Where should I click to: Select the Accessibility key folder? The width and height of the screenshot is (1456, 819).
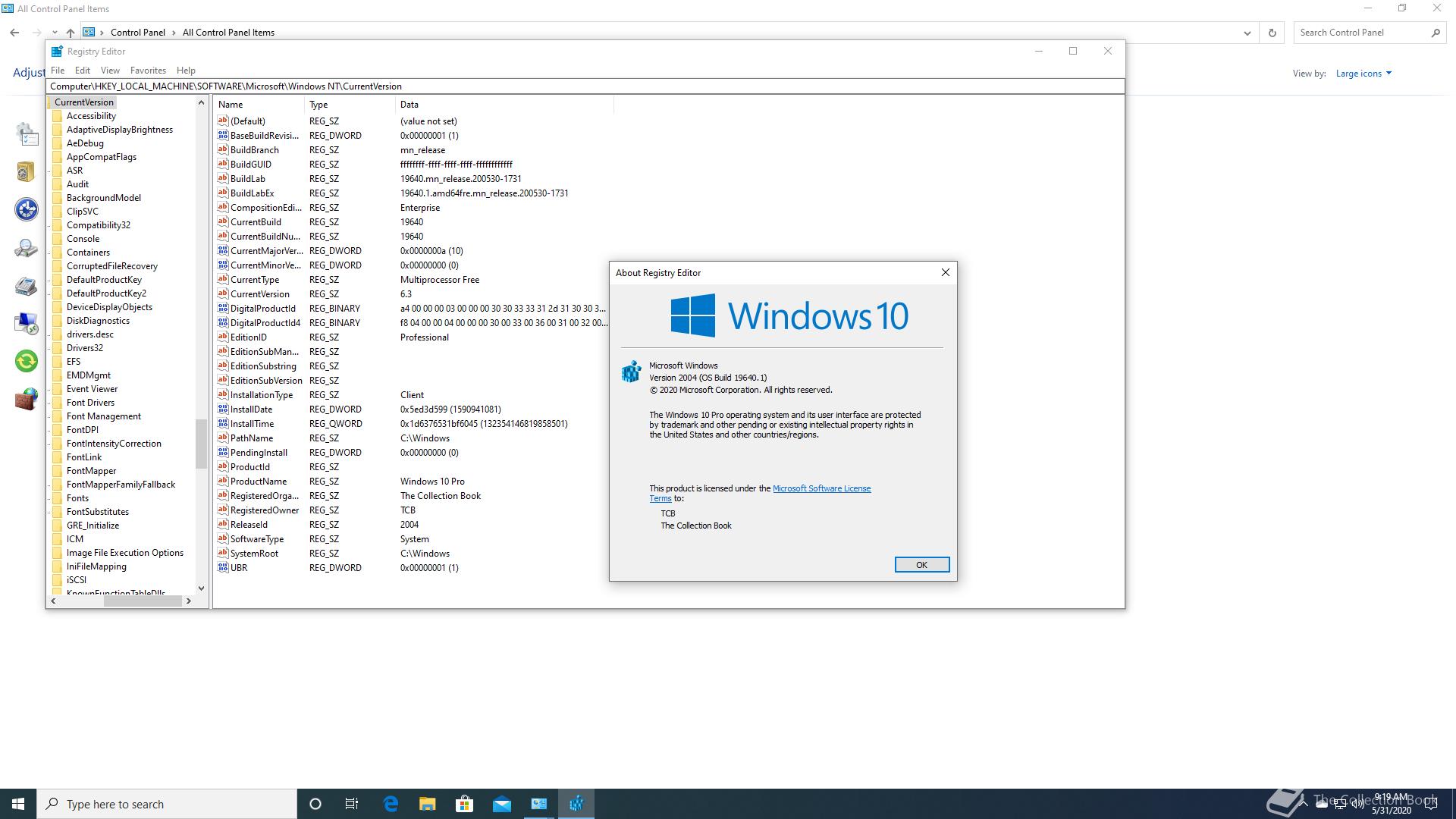(90, 116)
